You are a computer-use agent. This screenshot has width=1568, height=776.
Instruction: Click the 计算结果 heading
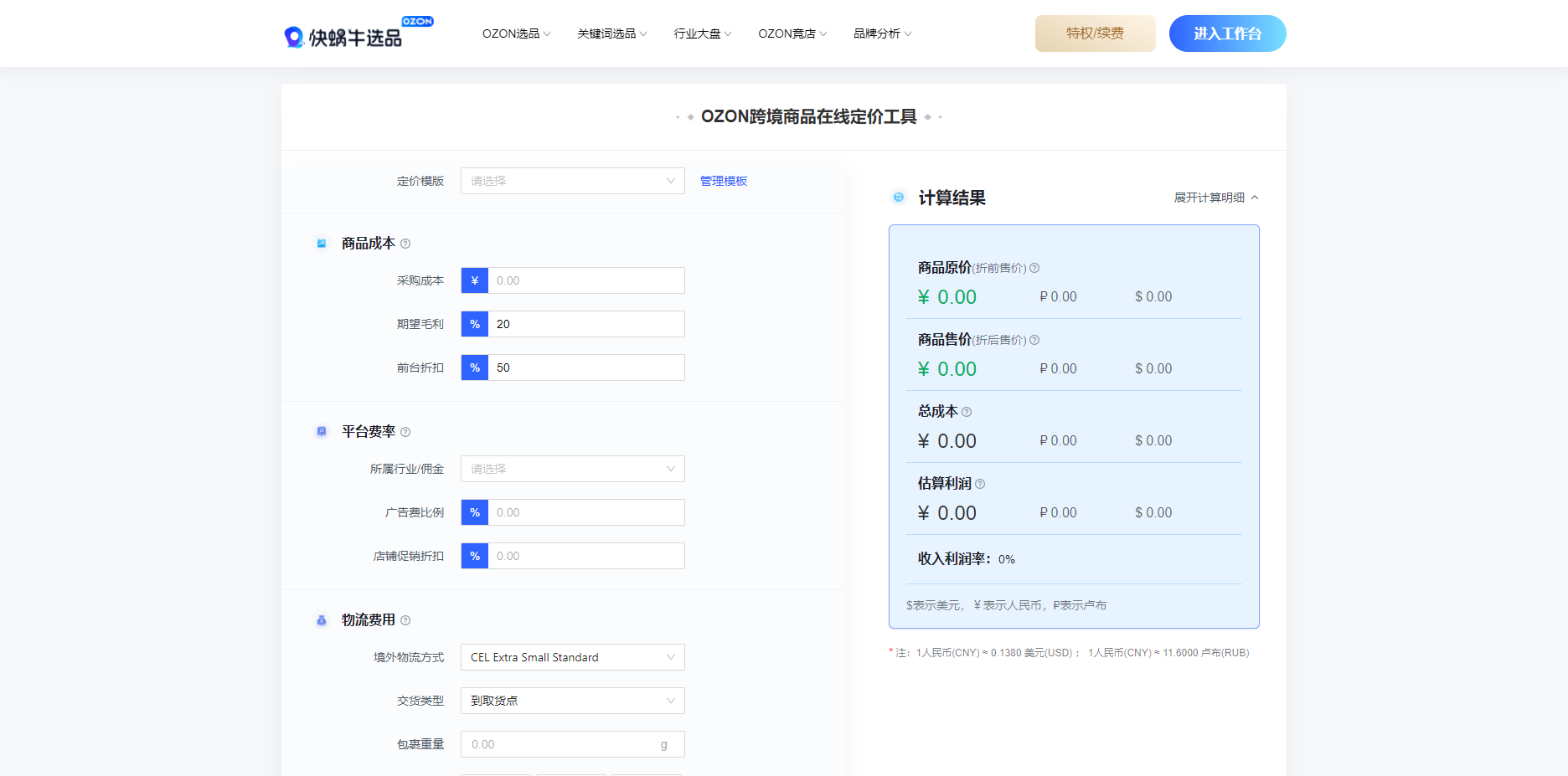[x=952, y=198]
